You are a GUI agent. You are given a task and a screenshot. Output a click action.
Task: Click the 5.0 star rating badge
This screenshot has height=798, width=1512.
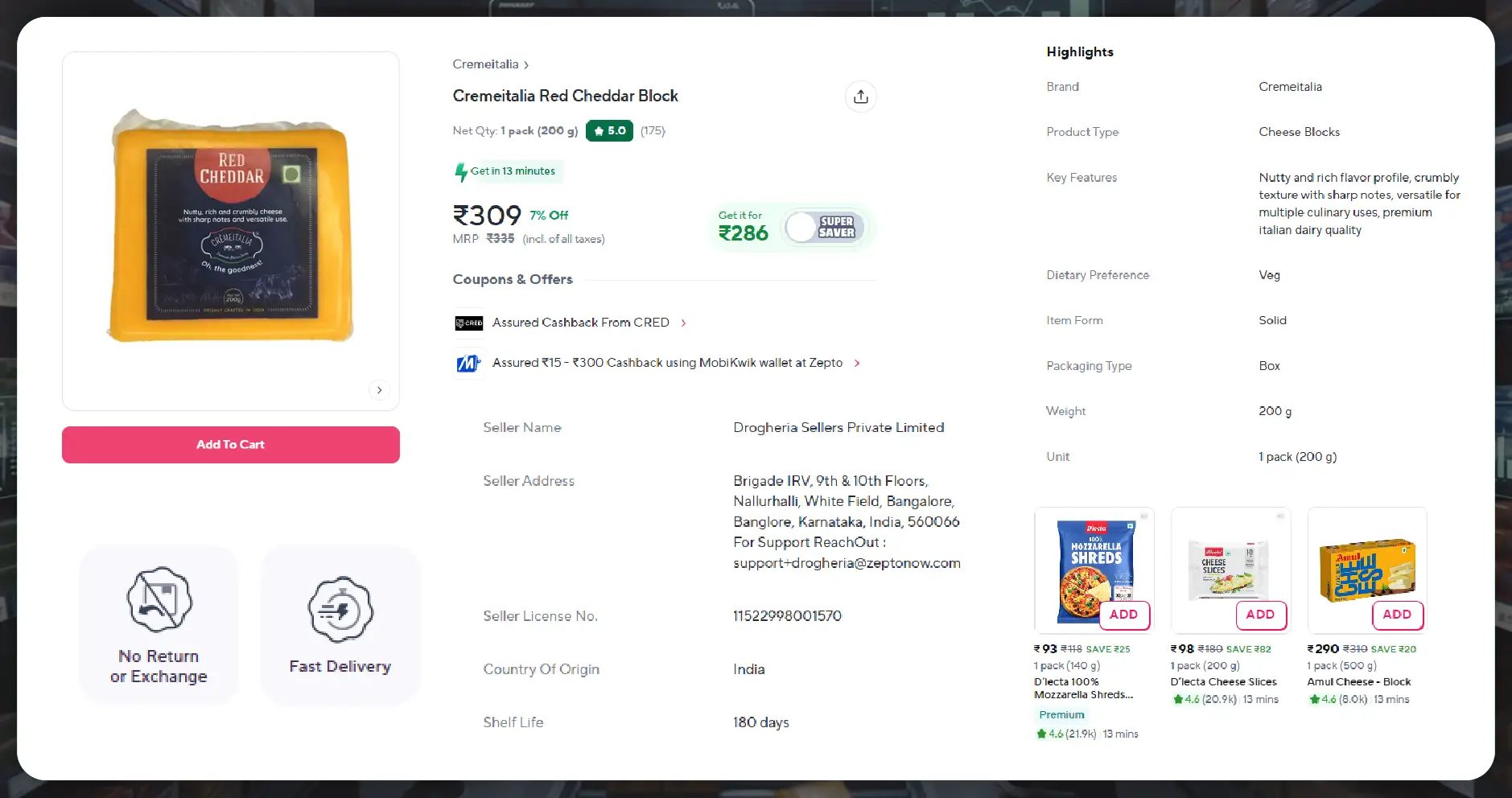point(609,130)
